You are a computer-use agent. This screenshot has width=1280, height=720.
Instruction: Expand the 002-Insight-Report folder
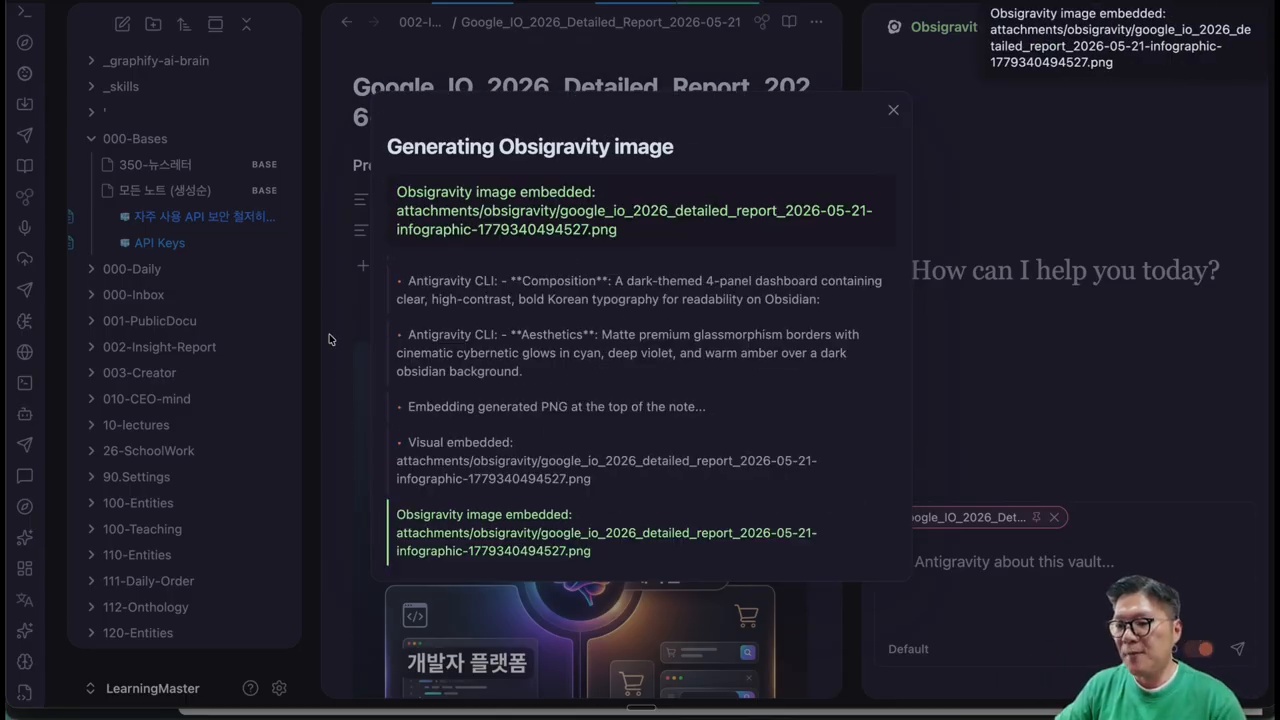[x=91, y=347]
